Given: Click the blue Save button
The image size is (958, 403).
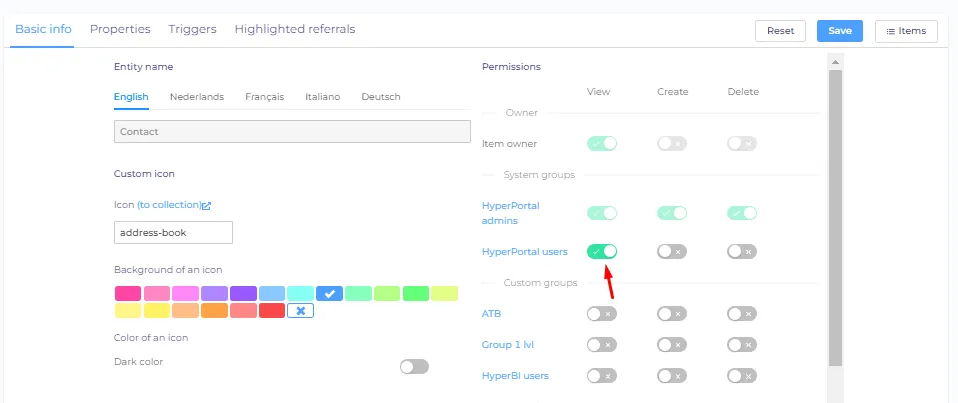Looking at the screenshot, I should coord(839,31).
